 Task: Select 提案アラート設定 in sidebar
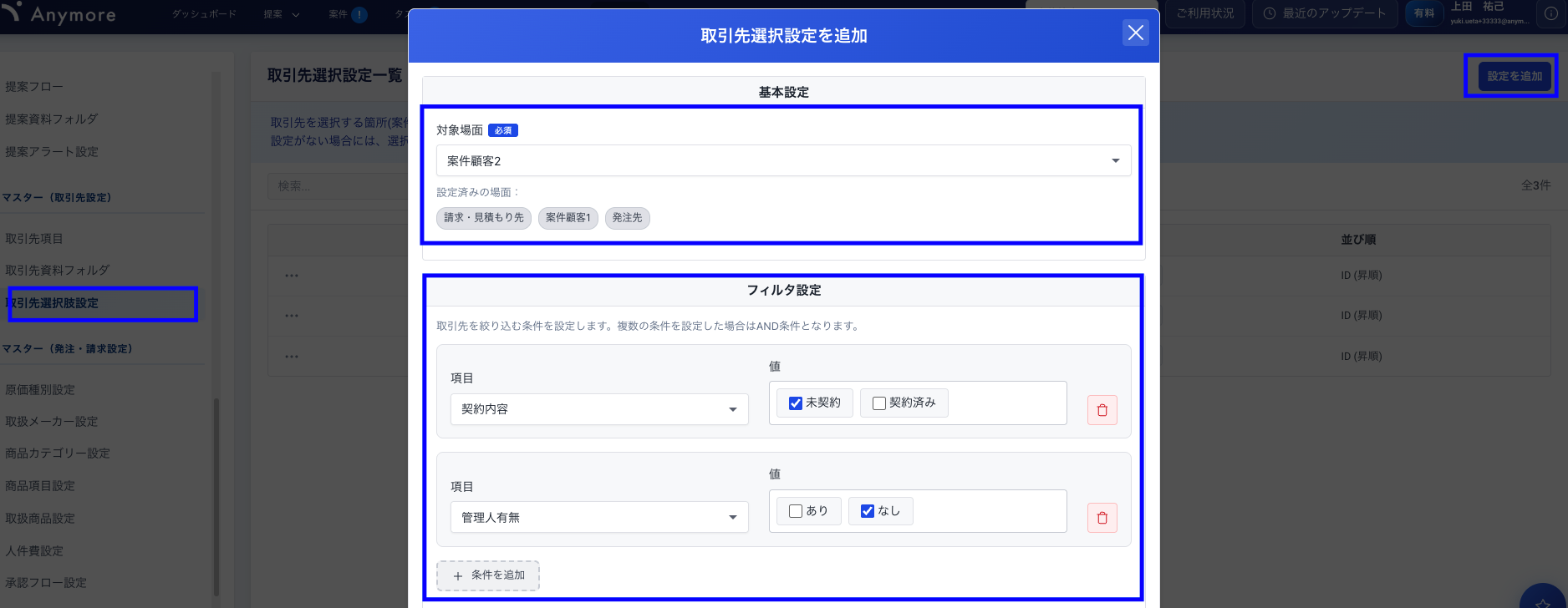coord(52,152)
